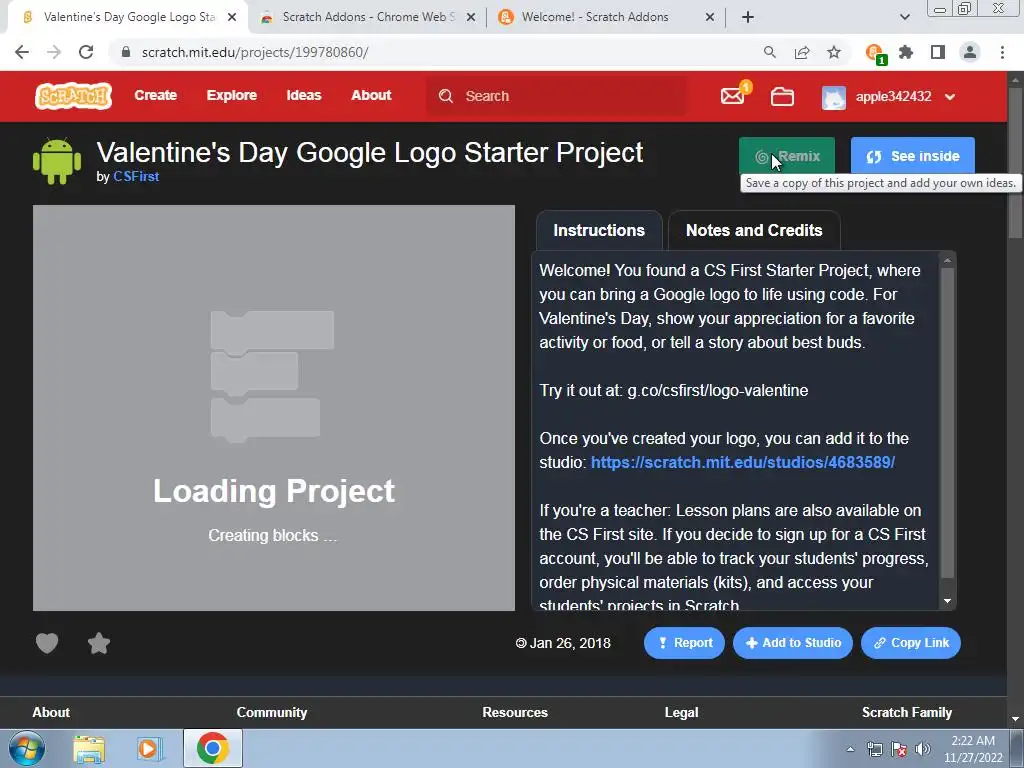
Task: Click the Action Center flag tray icon
Action: click(899, 749)
